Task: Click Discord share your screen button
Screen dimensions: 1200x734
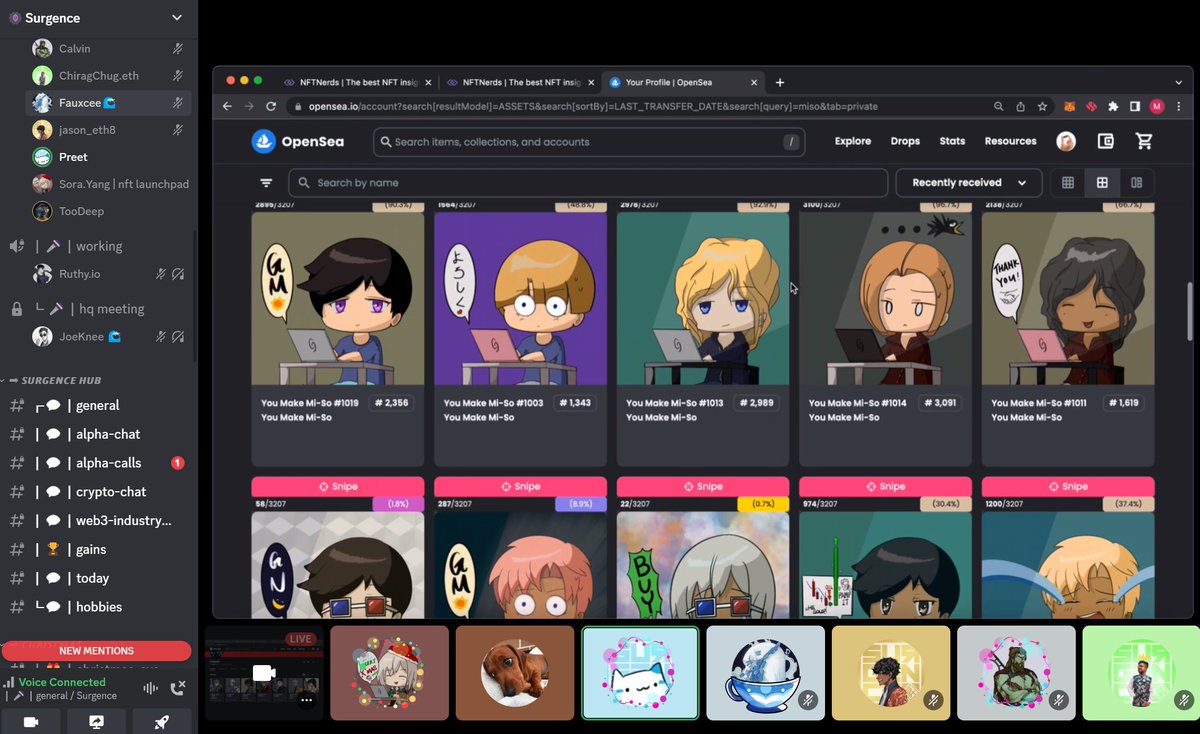Action: coord(97,722)
